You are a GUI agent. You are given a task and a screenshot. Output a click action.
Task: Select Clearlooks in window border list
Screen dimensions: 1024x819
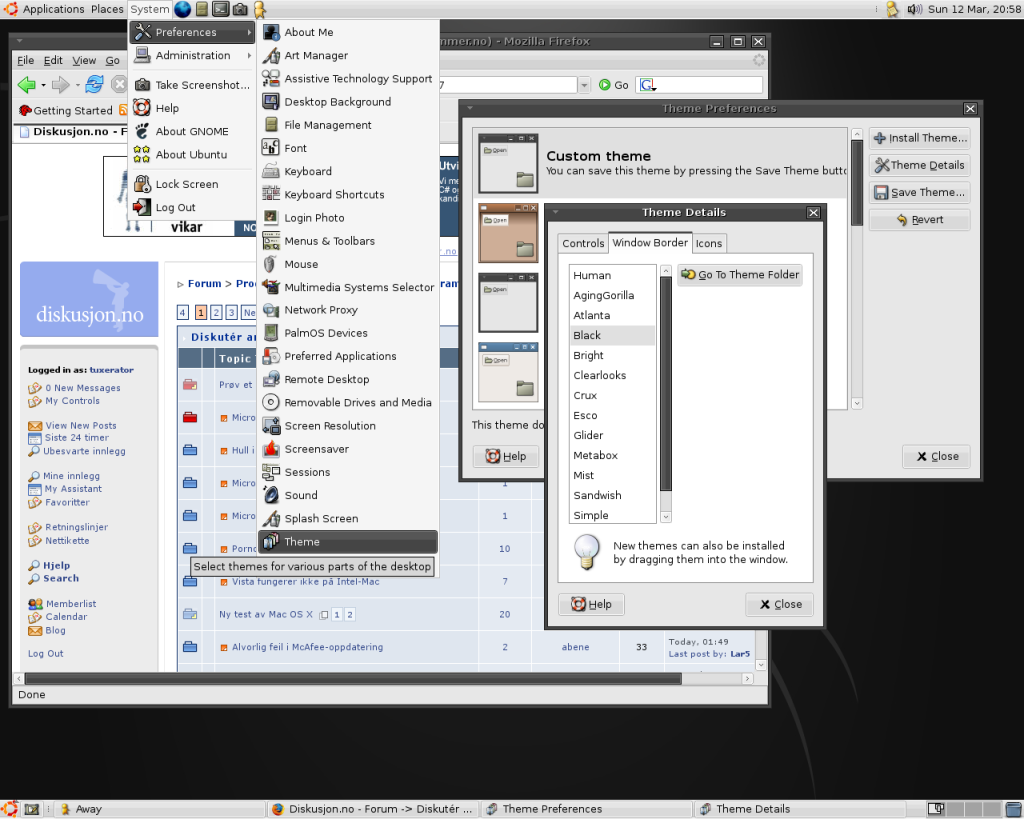(612, 376)
